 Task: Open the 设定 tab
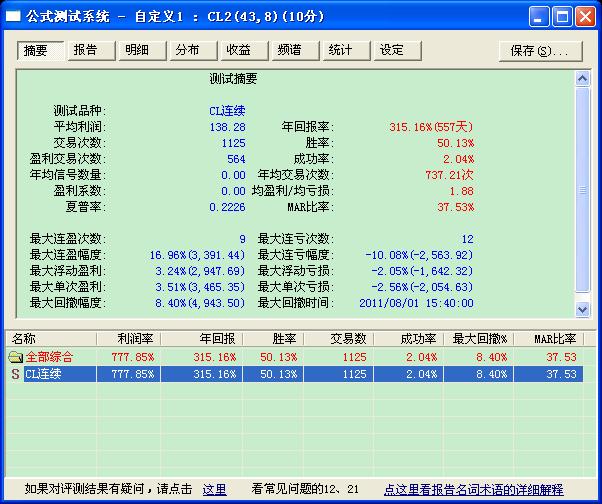point(392,50)
